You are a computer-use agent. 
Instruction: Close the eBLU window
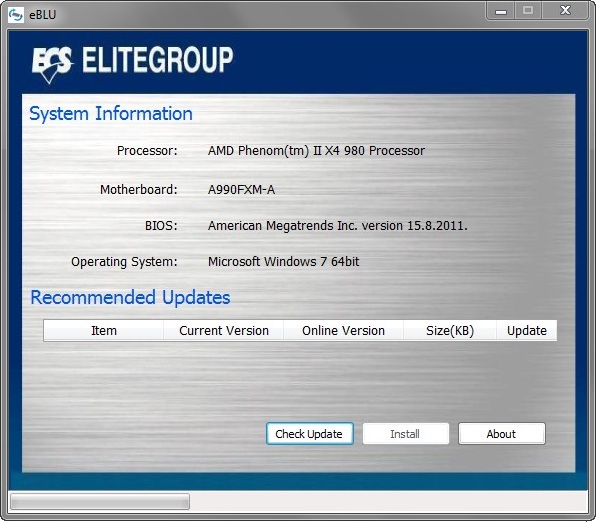click(x=565, y=11)
